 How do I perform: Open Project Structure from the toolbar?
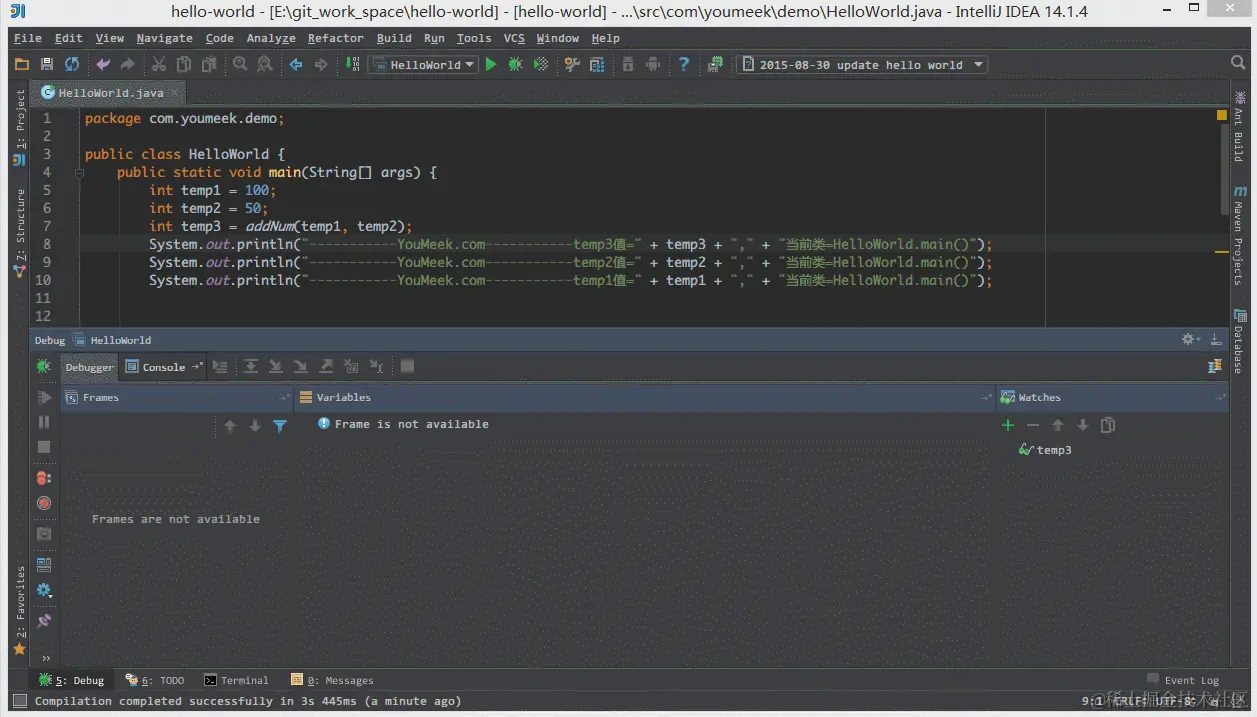(597, 64)
